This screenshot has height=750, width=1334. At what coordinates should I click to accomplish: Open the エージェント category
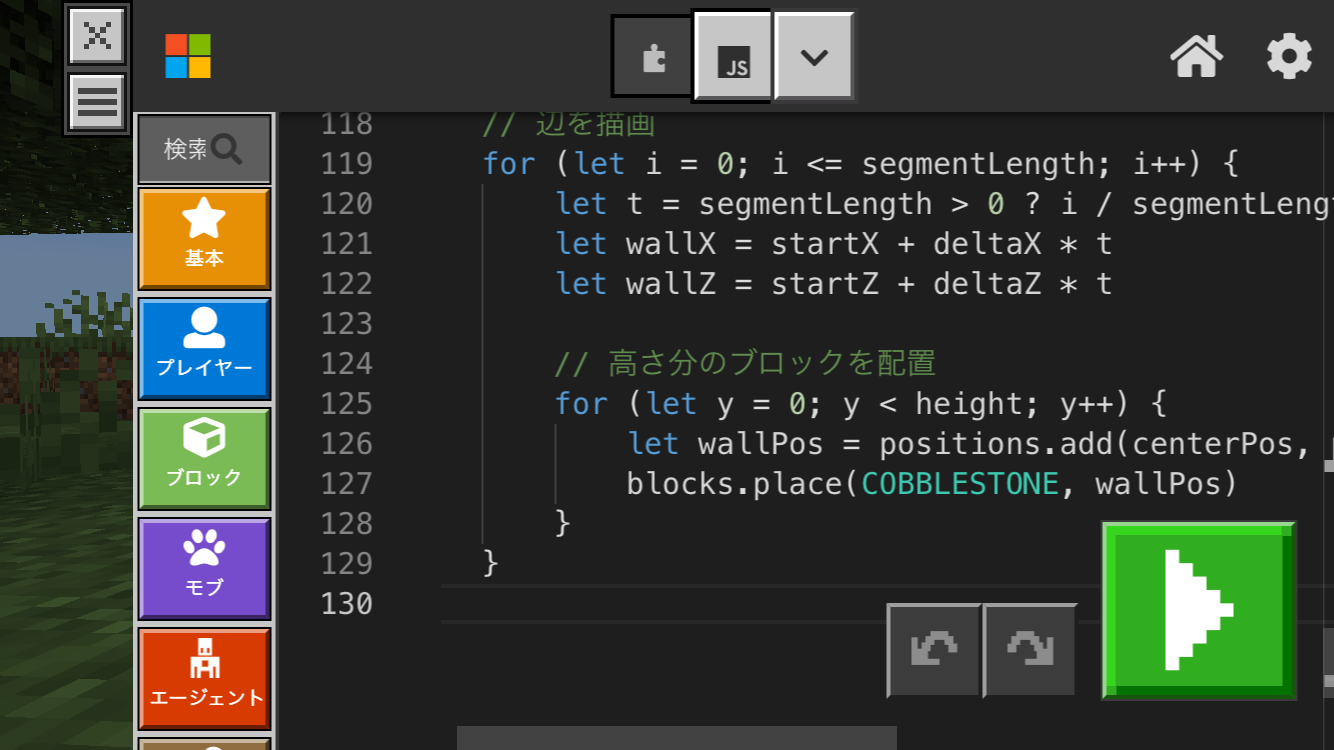[204, 678]
